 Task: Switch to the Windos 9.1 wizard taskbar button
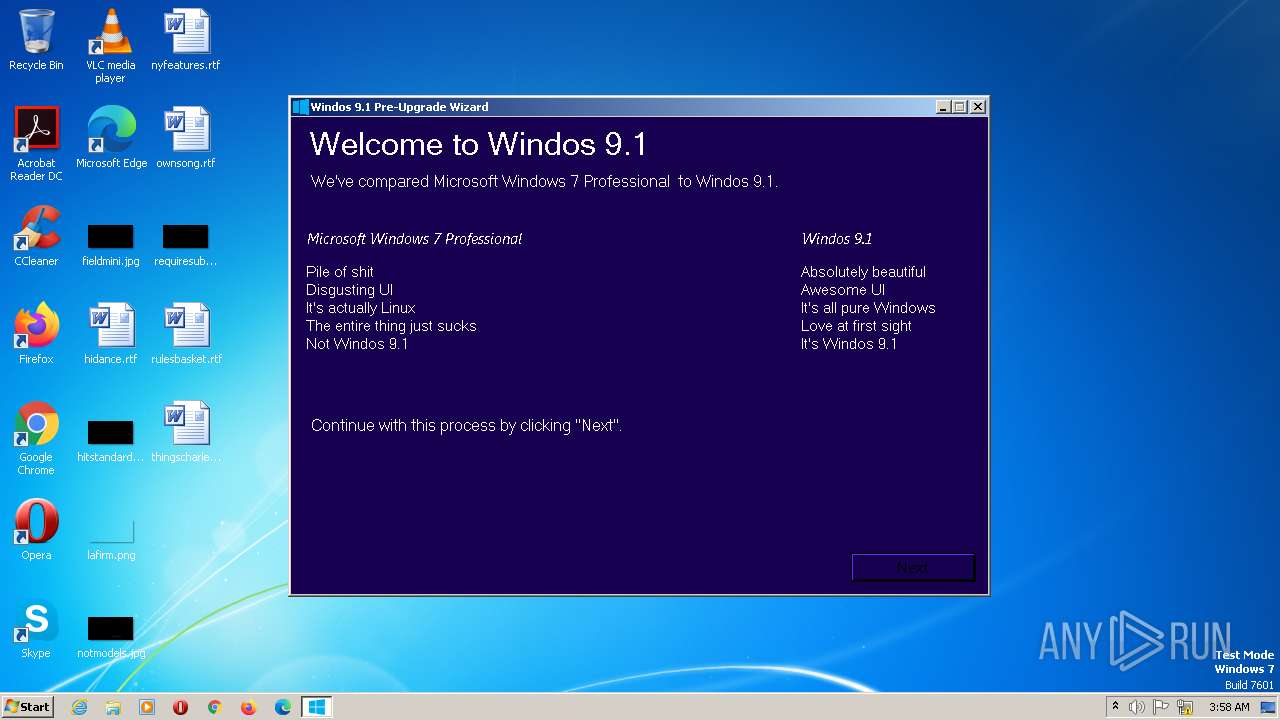click(x=316, y=707)
